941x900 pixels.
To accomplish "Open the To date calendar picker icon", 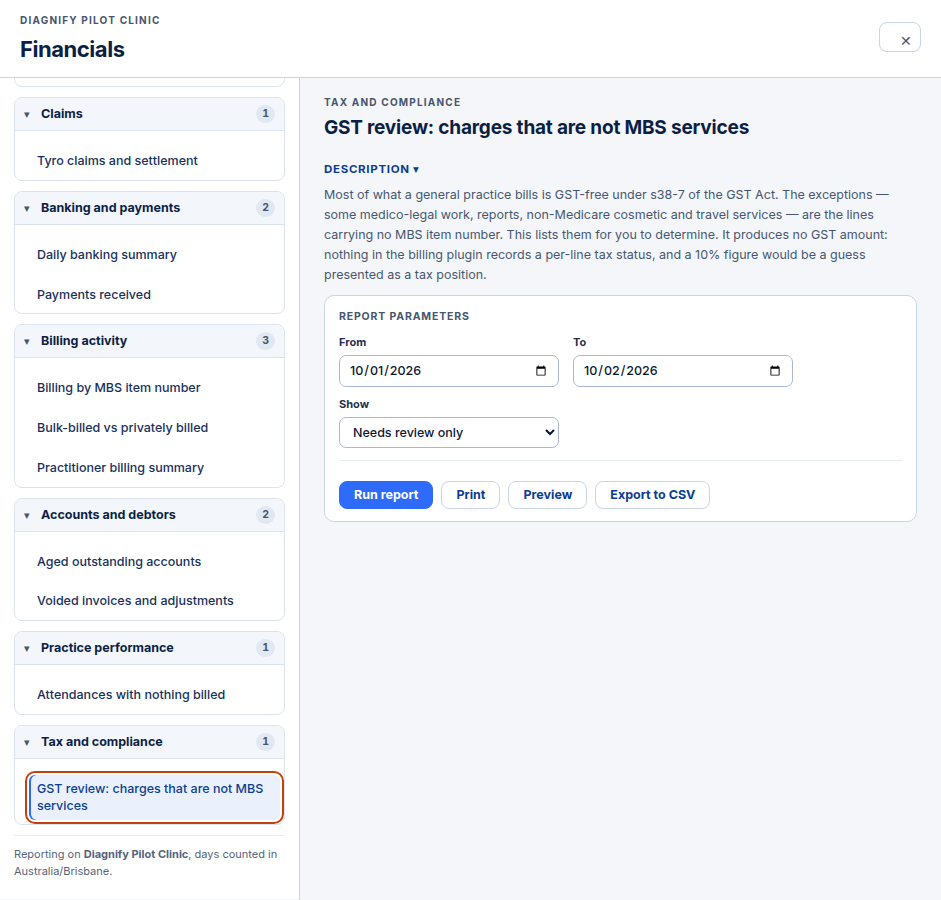I will (x=775, y=371).
